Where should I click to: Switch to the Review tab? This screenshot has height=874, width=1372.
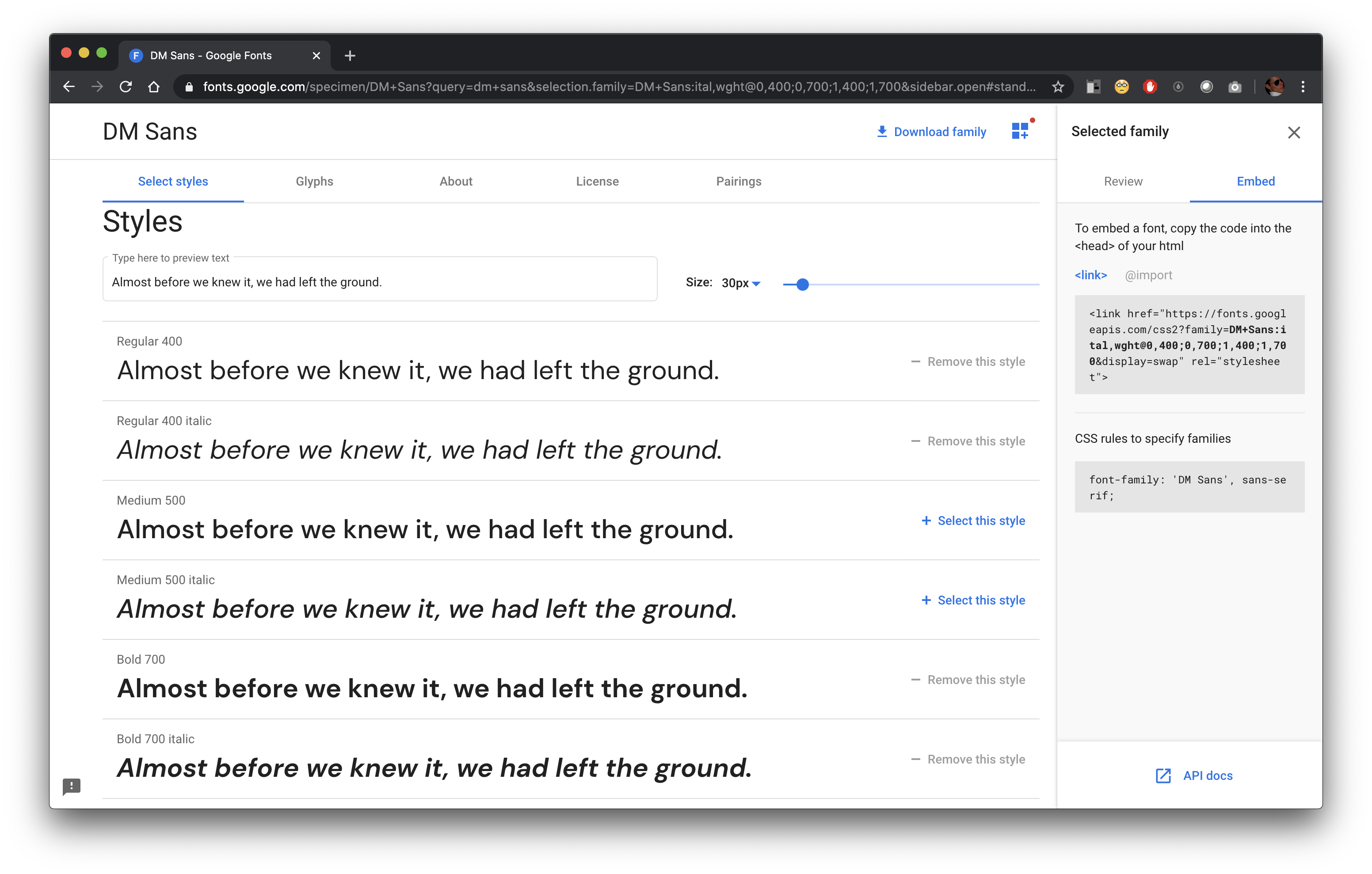click(x=1122, y=181)
